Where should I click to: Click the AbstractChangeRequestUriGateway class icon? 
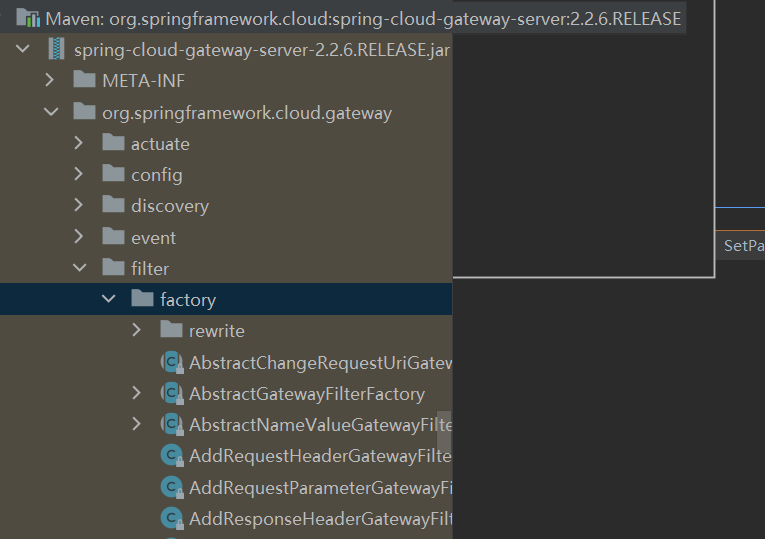(x=172, y=362)
